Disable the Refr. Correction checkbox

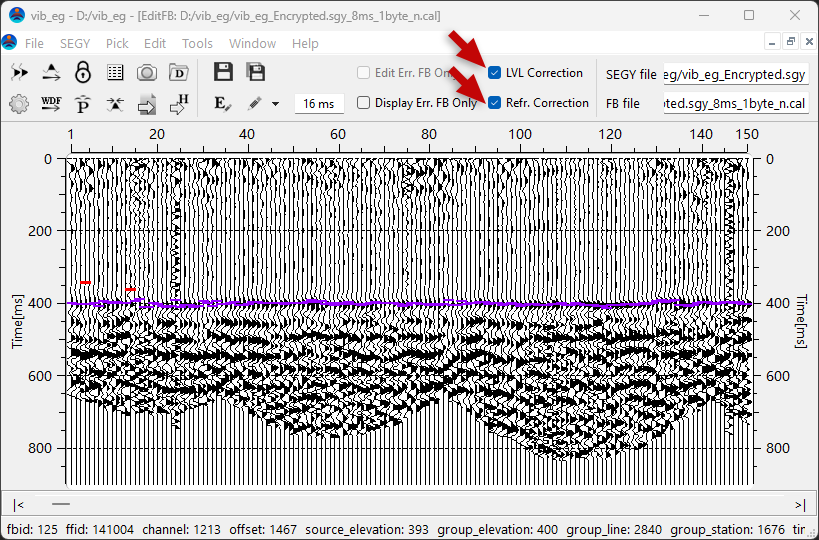(495, 103)
